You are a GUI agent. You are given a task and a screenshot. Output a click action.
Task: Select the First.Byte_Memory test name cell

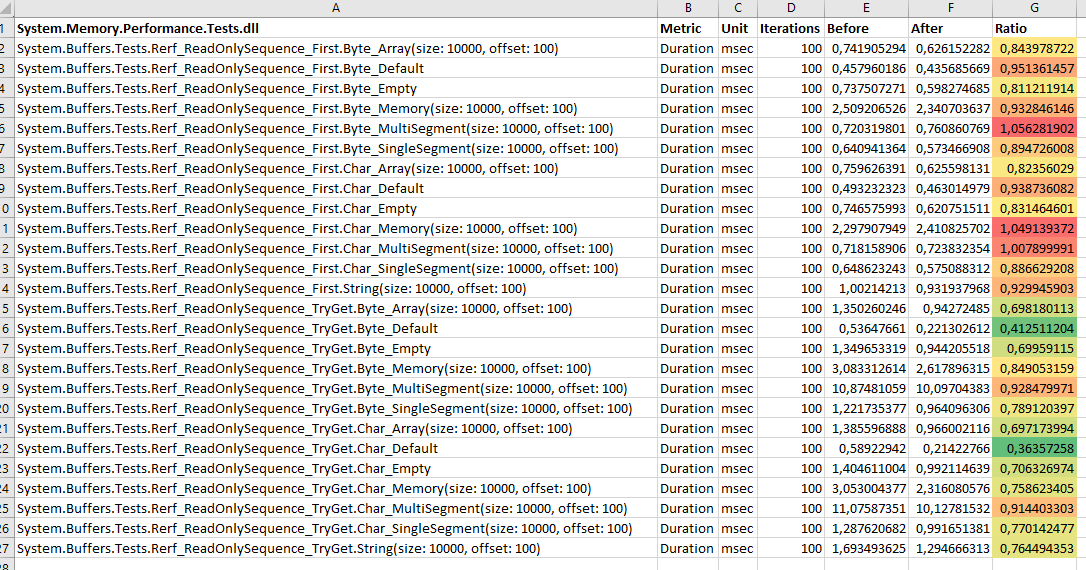336,109
